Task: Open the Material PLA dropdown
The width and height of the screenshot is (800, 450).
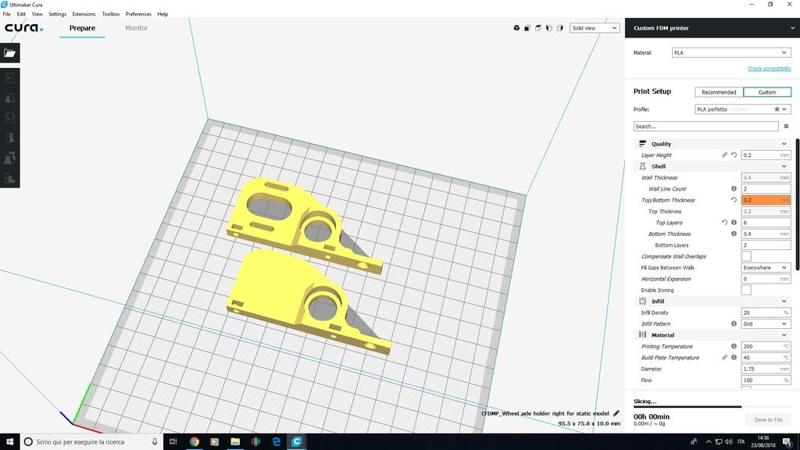Action: pos(731,53)
